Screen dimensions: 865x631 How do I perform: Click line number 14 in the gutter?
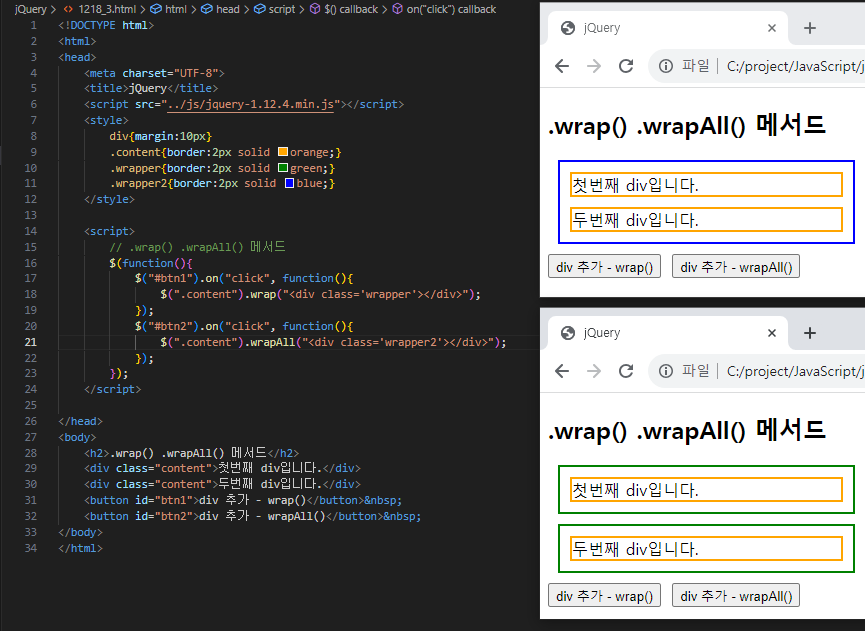pos(31,231)
